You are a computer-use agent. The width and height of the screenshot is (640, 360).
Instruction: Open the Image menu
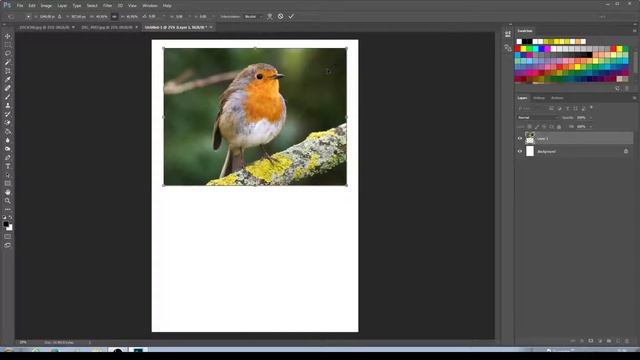pos(46,6)
